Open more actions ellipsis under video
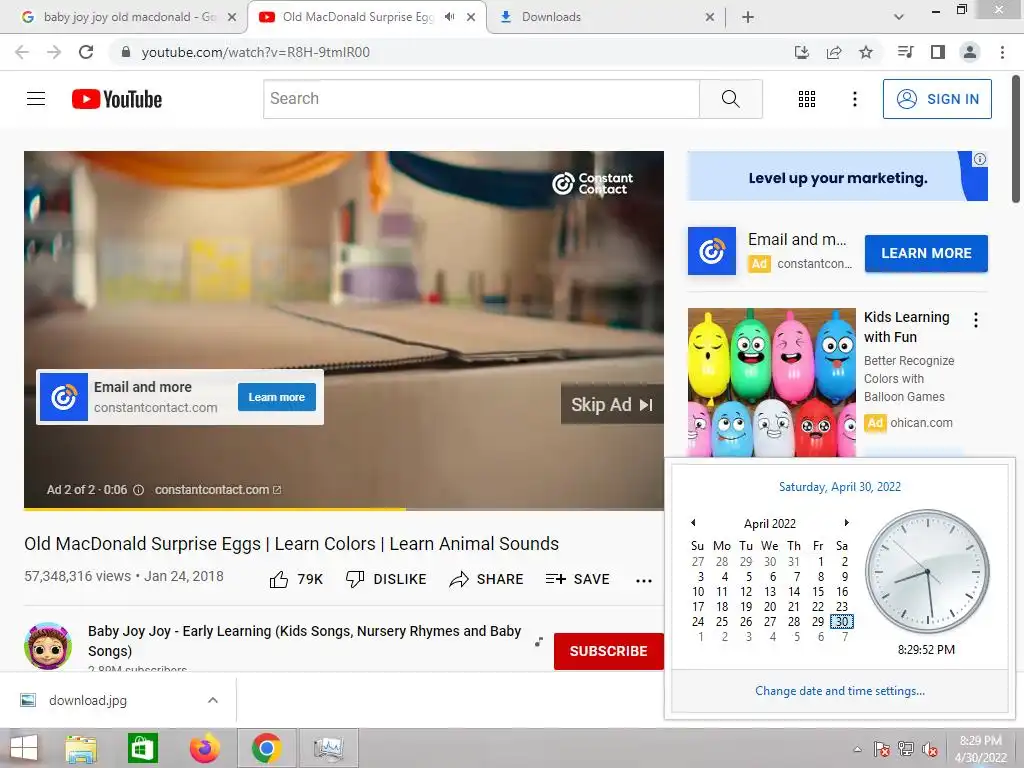 click(644, 580)
